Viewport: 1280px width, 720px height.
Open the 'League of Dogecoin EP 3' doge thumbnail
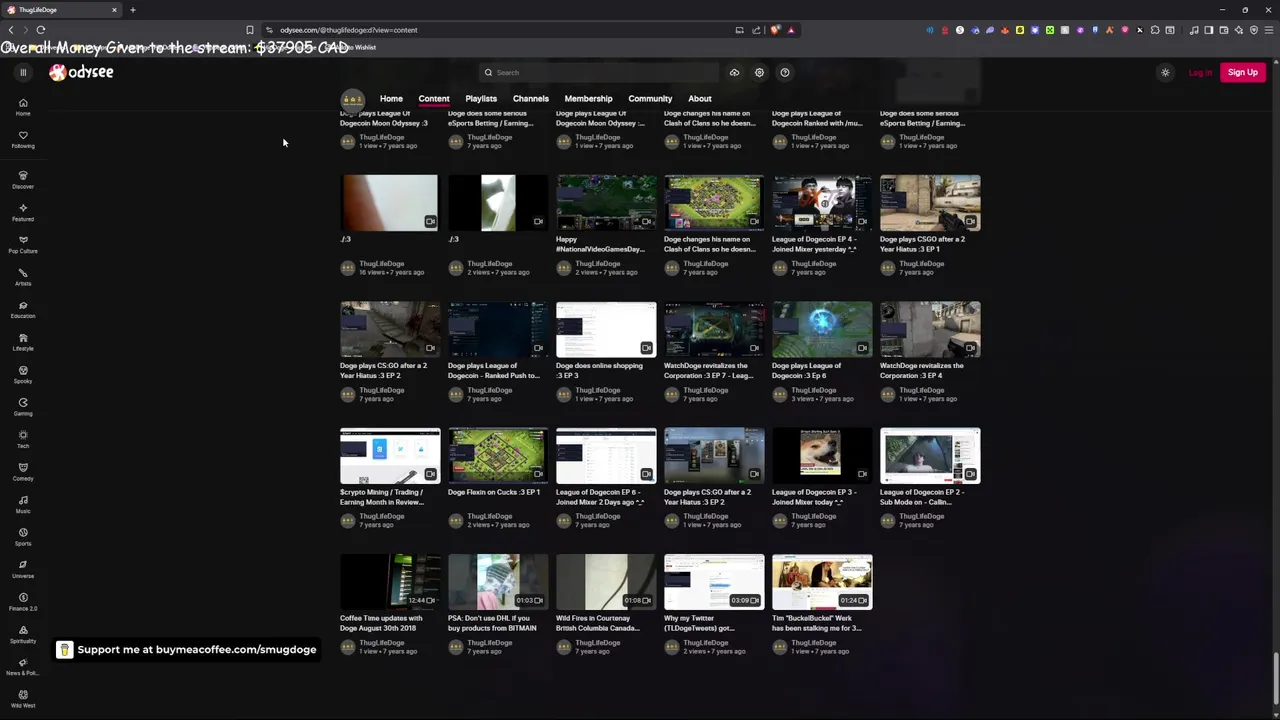pyautogui.click(x=822, y=456)
